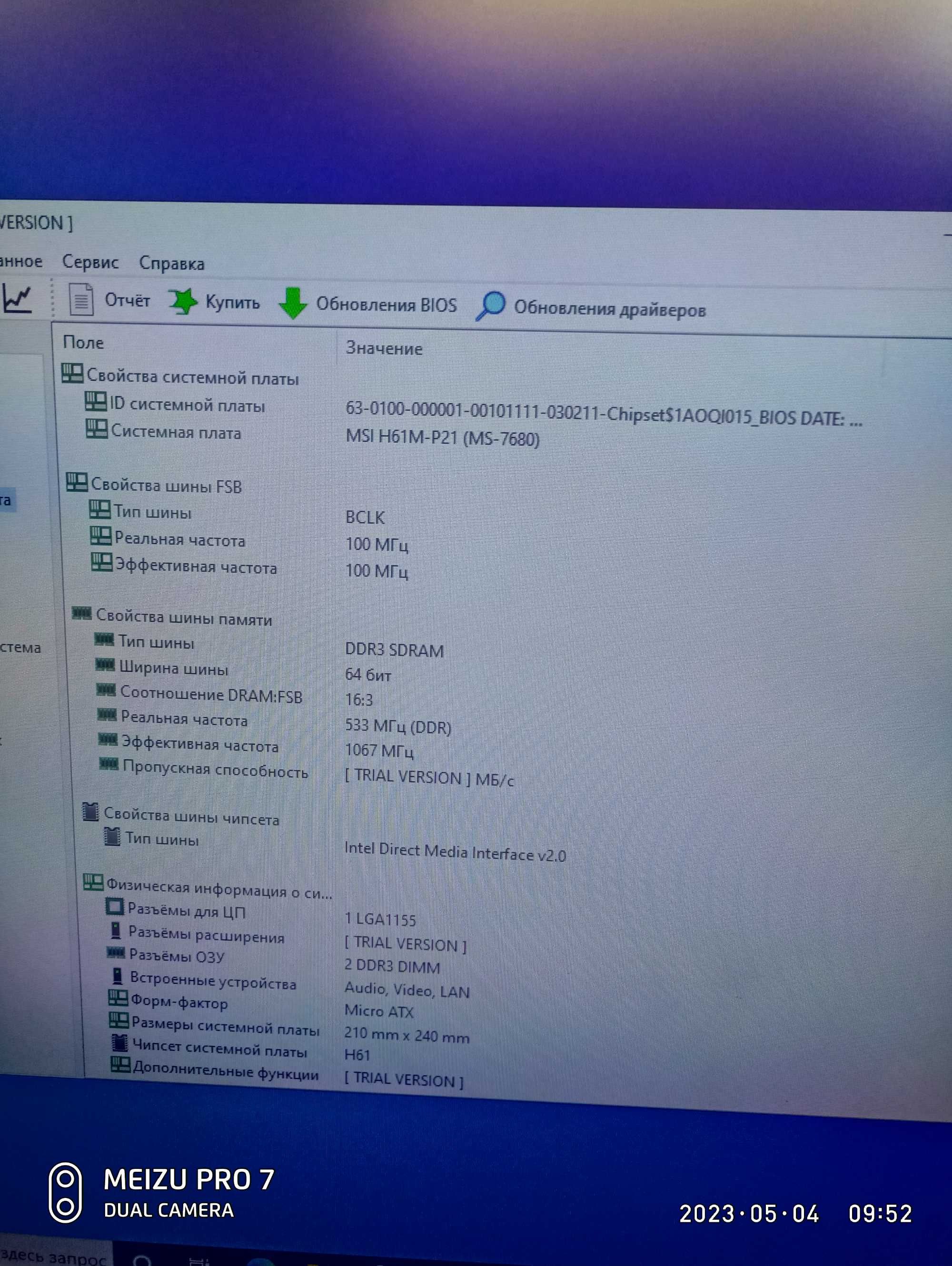Image resolution: width=952 pixels, height=1266 pixels.
Task: Click chip icon beside Чипсет системной платы
Action: (x=119, y=1043)
